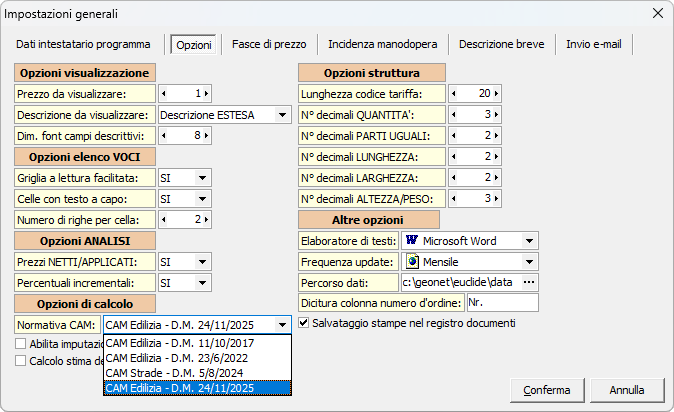This screenshot has height=412, width=674.
Task: Increase N° decimali QUANTITA' value
Action: click(496, 114)
